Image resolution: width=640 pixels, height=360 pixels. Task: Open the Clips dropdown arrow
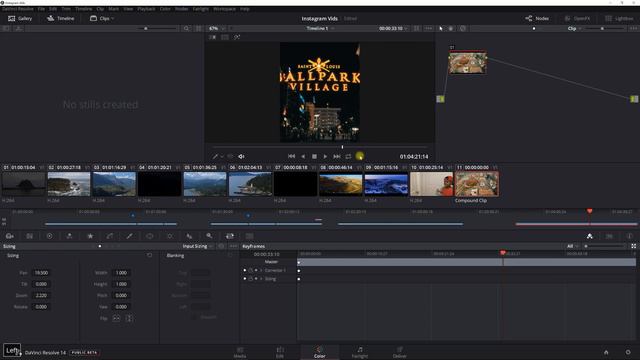point(113,18)
